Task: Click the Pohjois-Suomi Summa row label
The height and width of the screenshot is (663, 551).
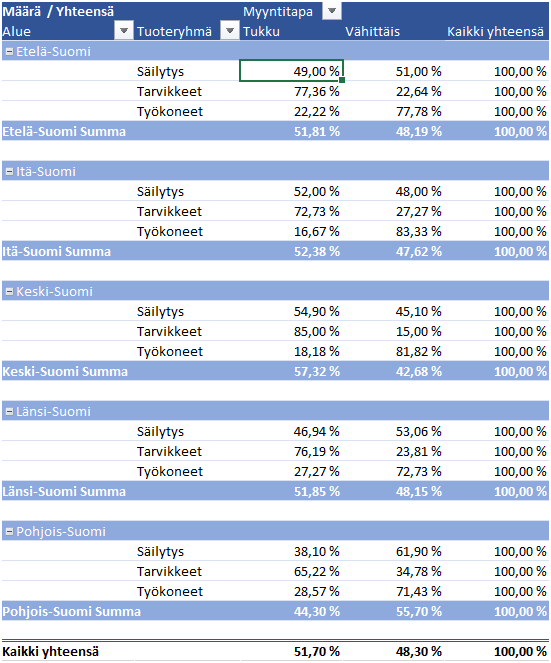Action: click(71, 612)
